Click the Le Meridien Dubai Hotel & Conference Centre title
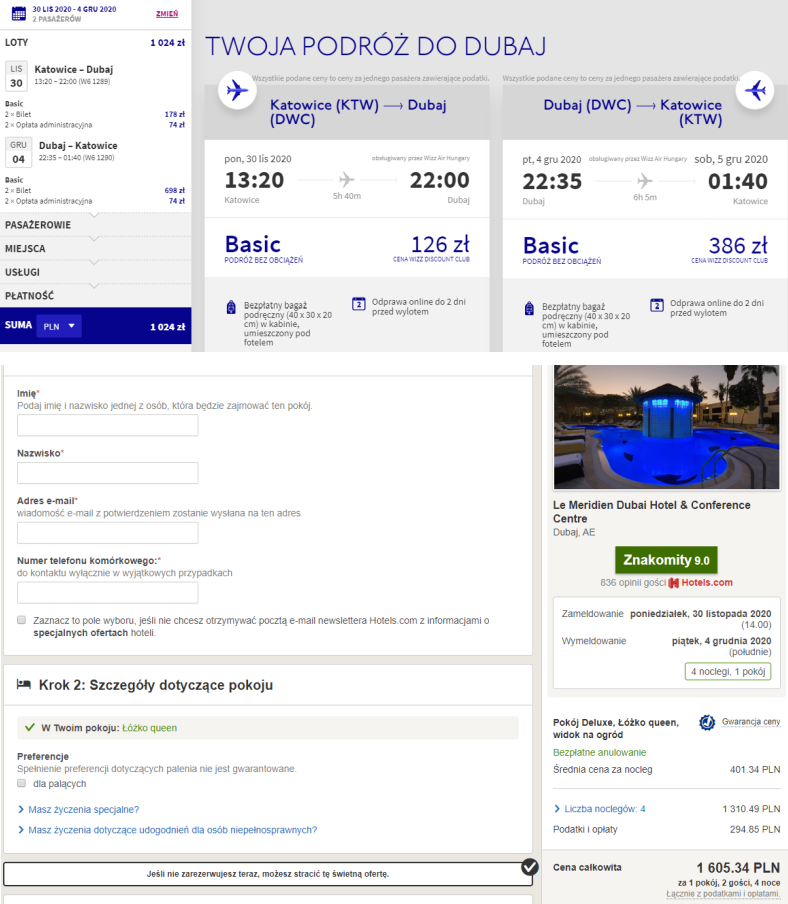788x904 pixels. tap(651, 511)
